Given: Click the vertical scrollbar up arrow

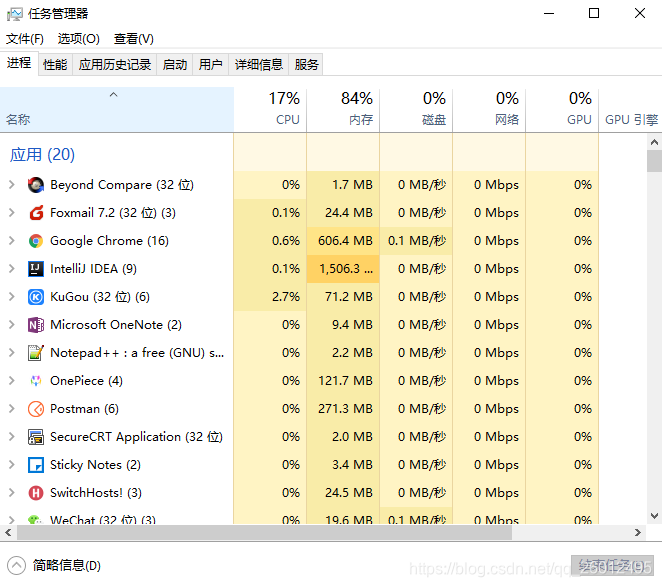Looking at the screenshot, I should click(654, 142).
